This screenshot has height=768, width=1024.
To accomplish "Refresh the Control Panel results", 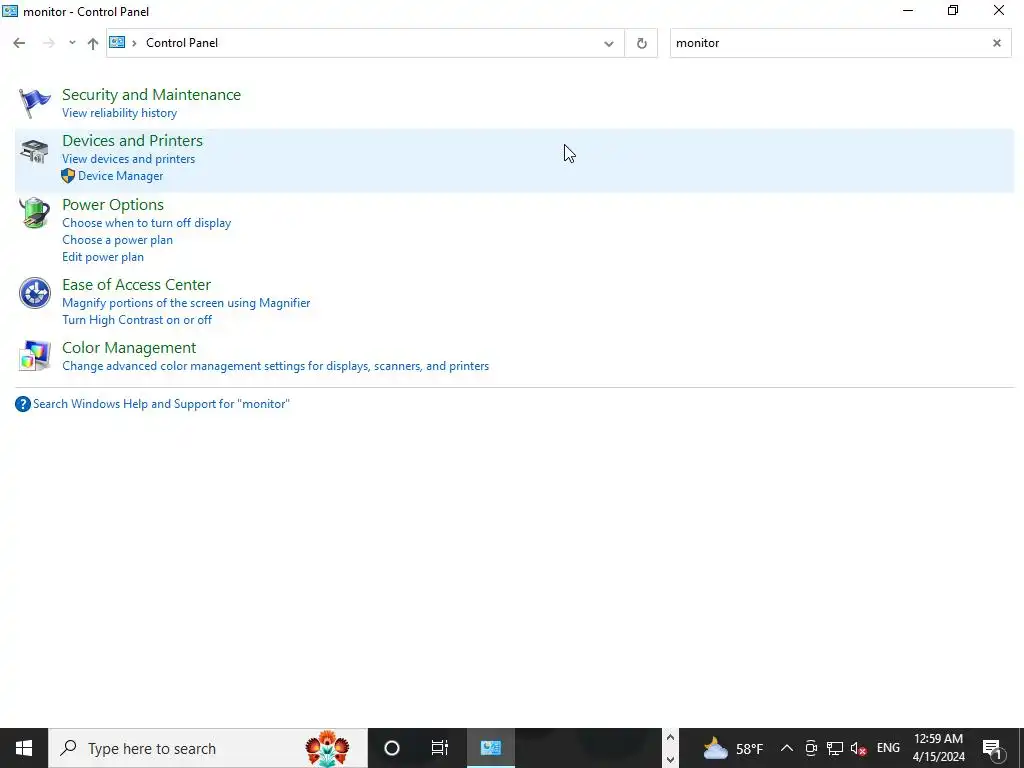I will click(x=641, y=43).
